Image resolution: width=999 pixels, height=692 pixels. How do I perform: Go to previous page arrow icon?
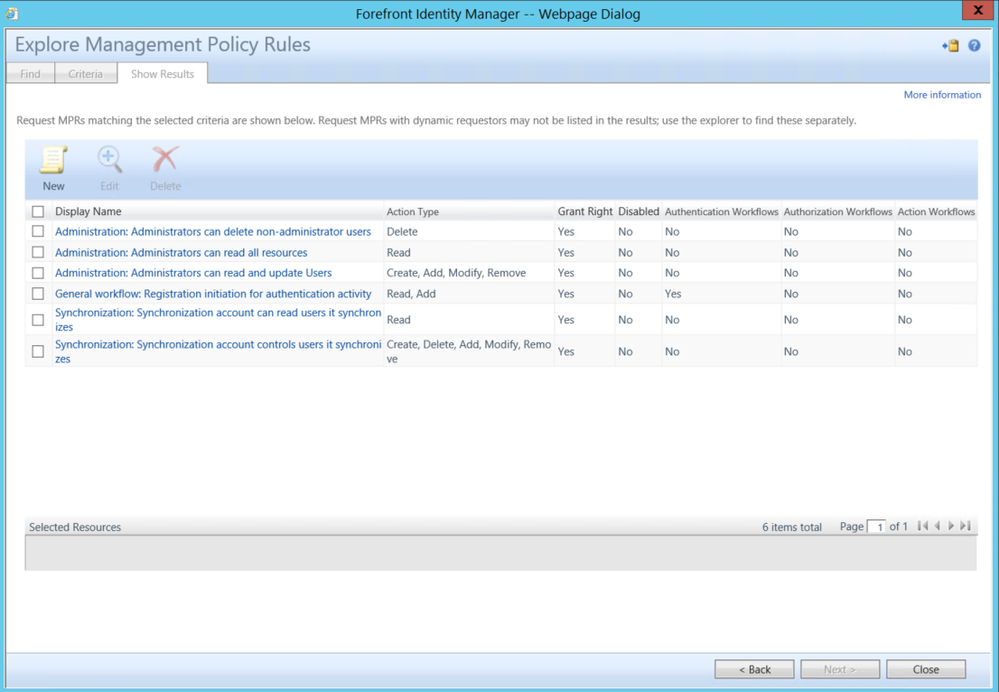[x=937, y=526]
